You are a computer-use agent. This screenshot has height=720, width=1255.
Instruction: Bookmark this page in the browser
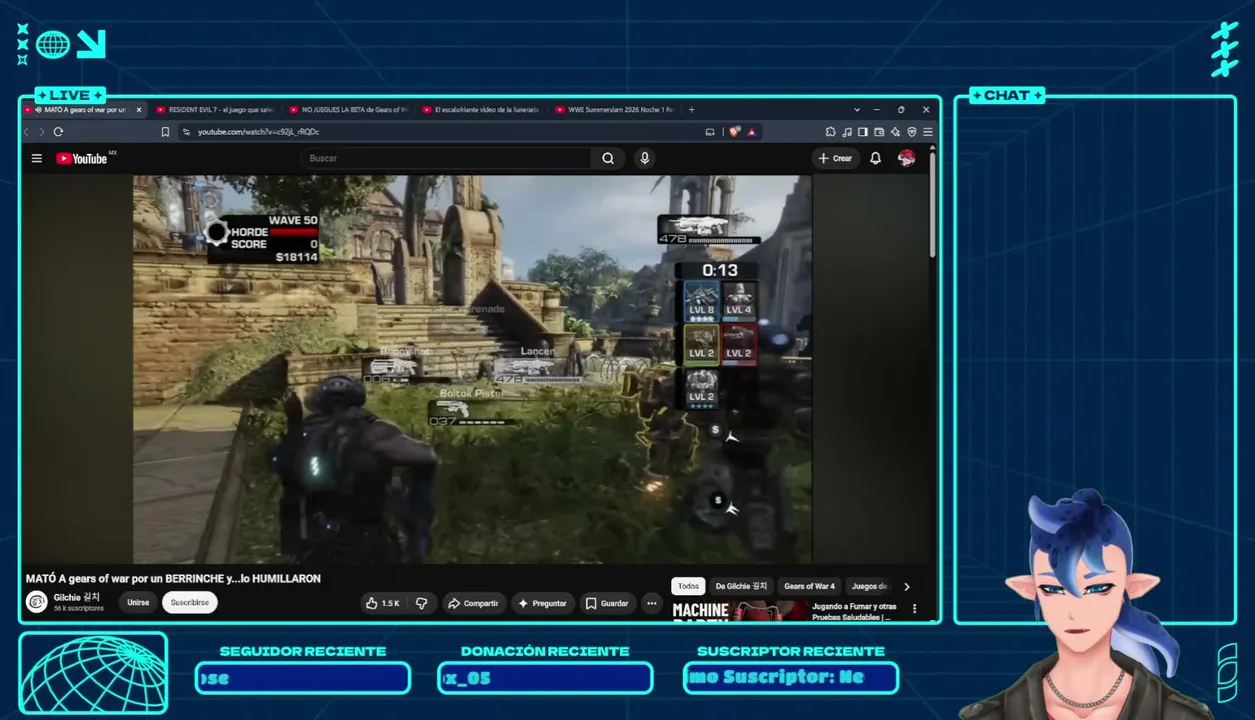click(165, 132)
